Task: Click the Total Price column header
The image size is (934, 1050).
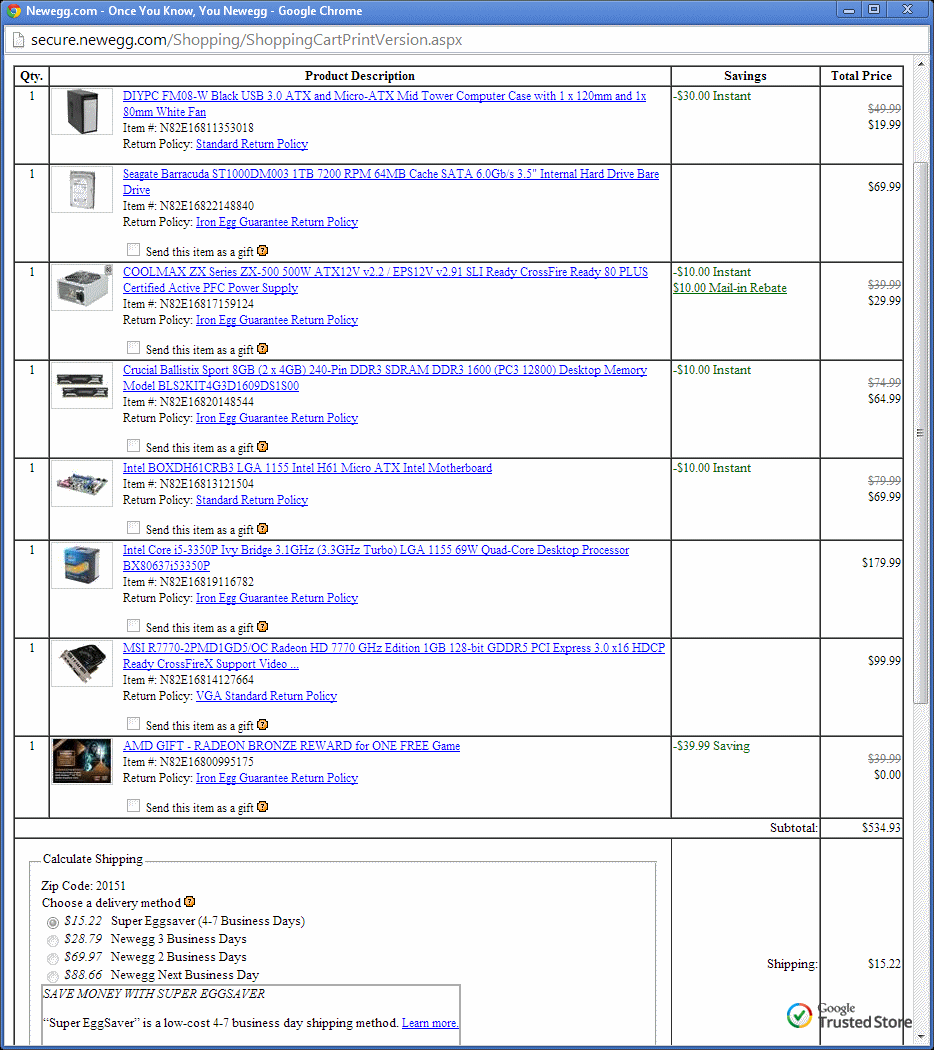Action: 861,76
